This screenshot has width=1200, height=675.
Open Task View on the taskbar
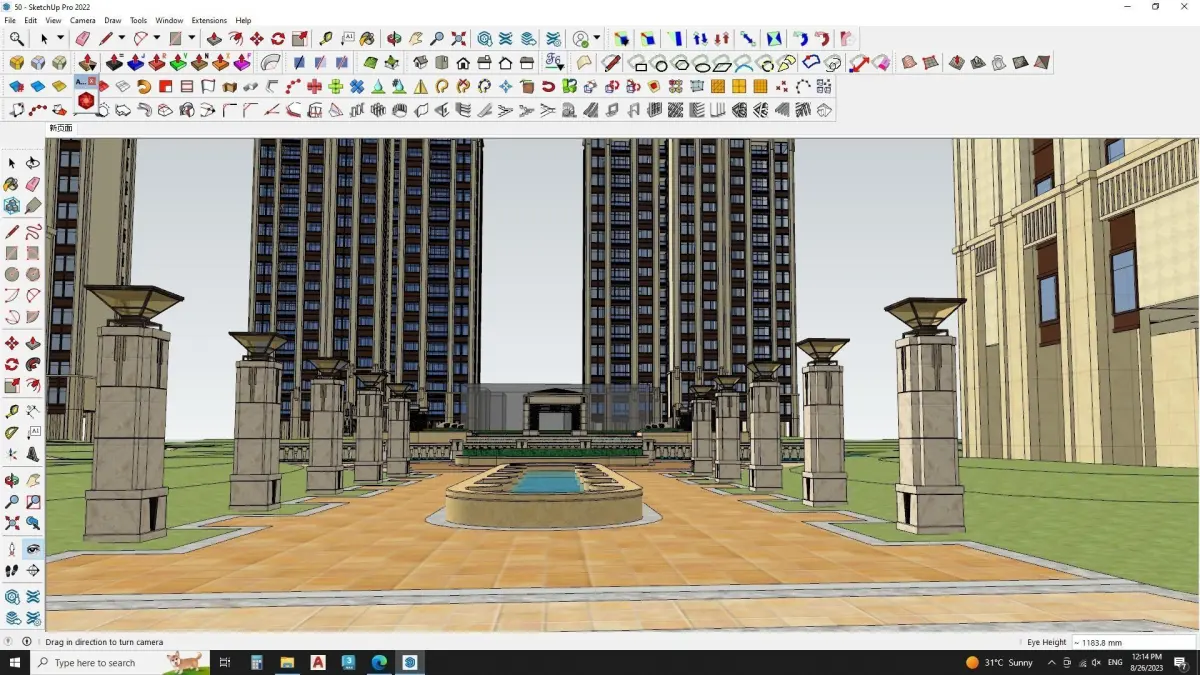click(225, 662)
